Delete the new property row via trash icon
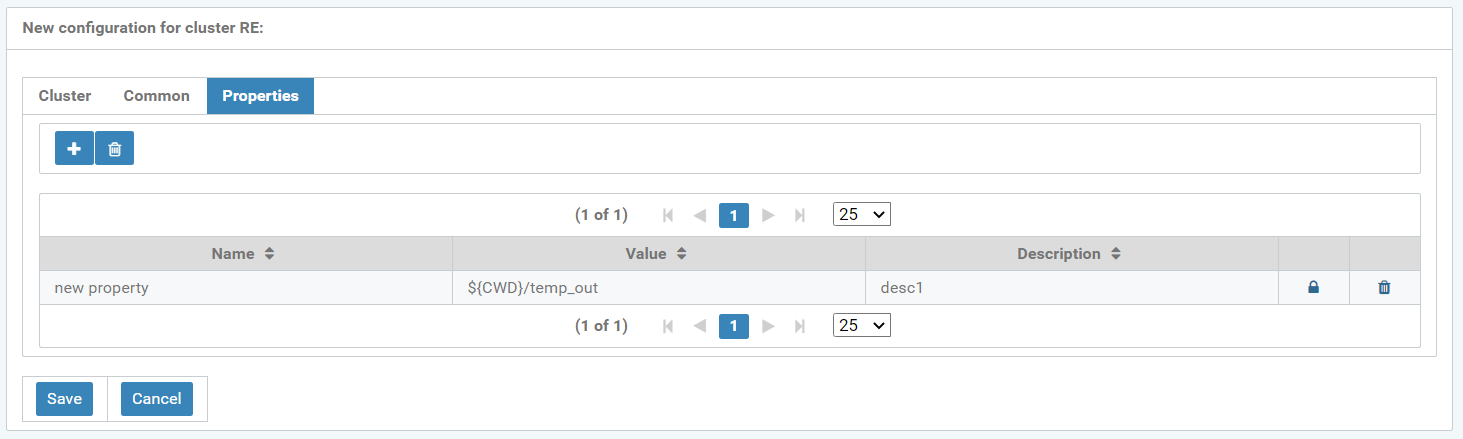The image size is (1463, 439). (1384, 288)
